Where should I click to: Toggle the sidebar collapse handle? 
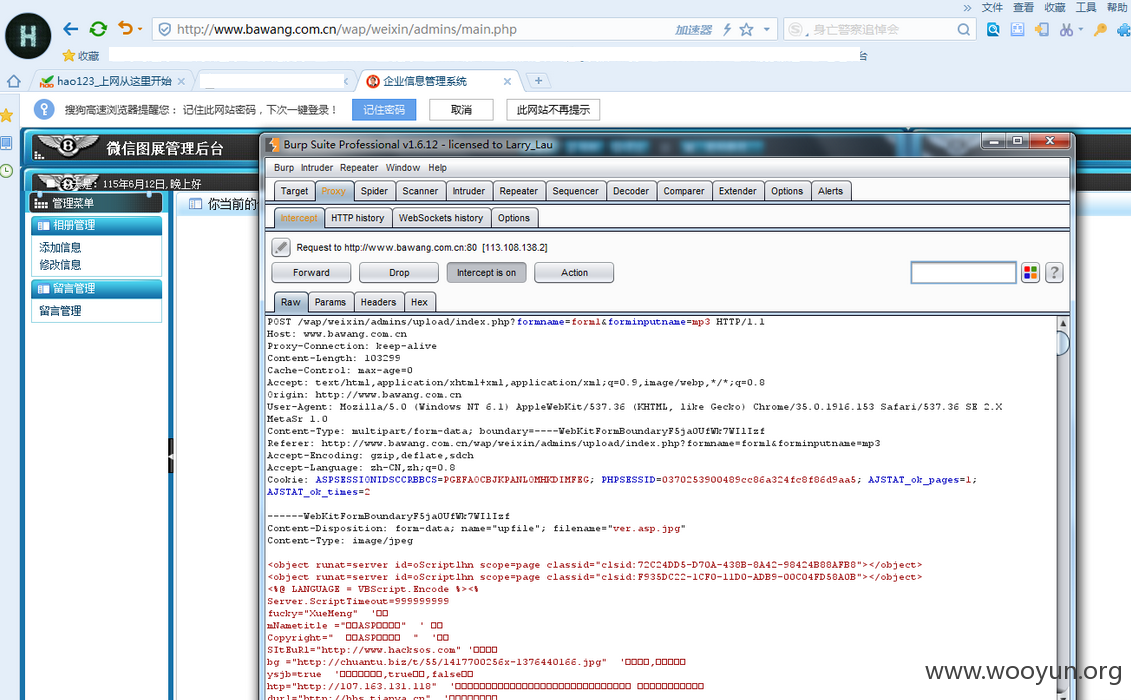point(171,455)
